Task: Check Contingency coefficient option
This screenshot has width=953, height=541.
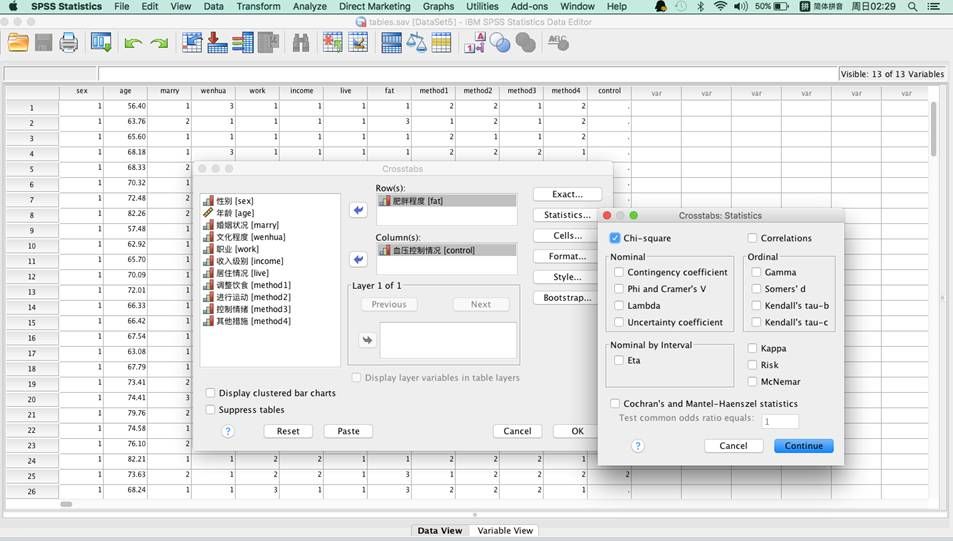Action: [x=619, y=272]
